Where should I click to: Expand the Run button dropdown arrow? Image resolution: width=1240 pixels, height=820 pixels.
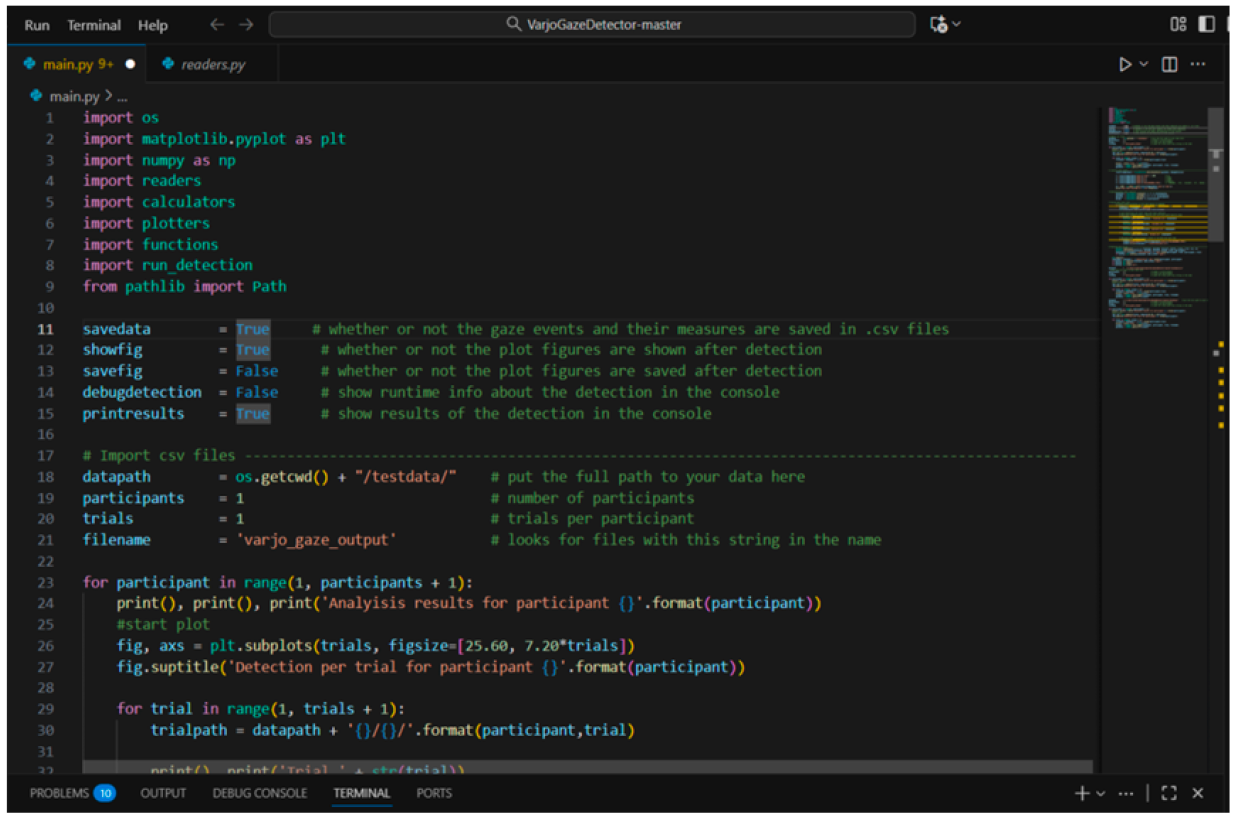(x=1145, y=64)
